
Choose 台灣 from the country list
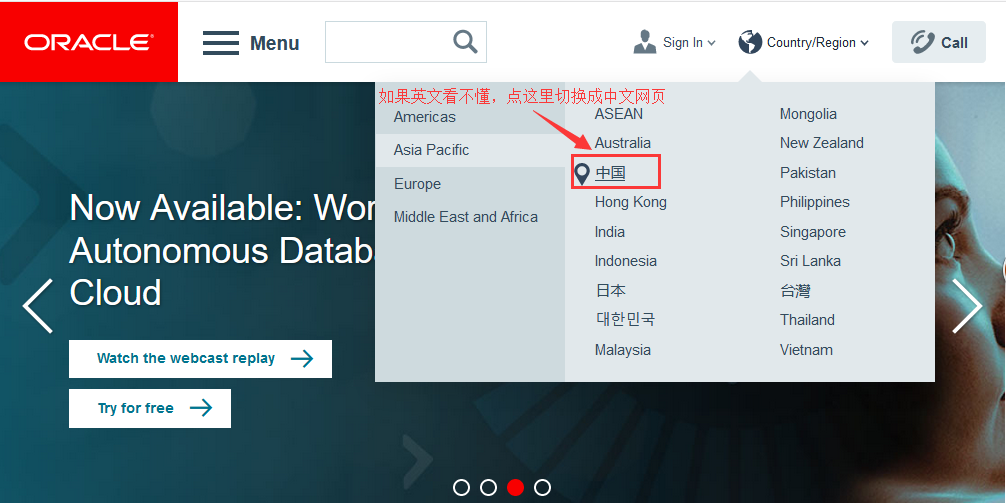(795, 291)
